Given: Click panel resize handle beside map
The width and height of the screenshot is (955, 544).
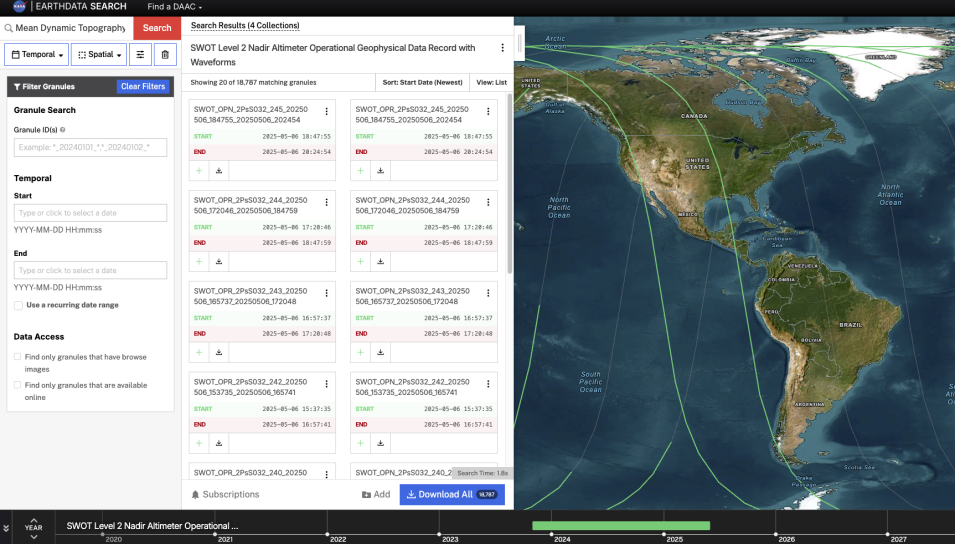Looking at the screenshot, I should (x=520, y=43).
